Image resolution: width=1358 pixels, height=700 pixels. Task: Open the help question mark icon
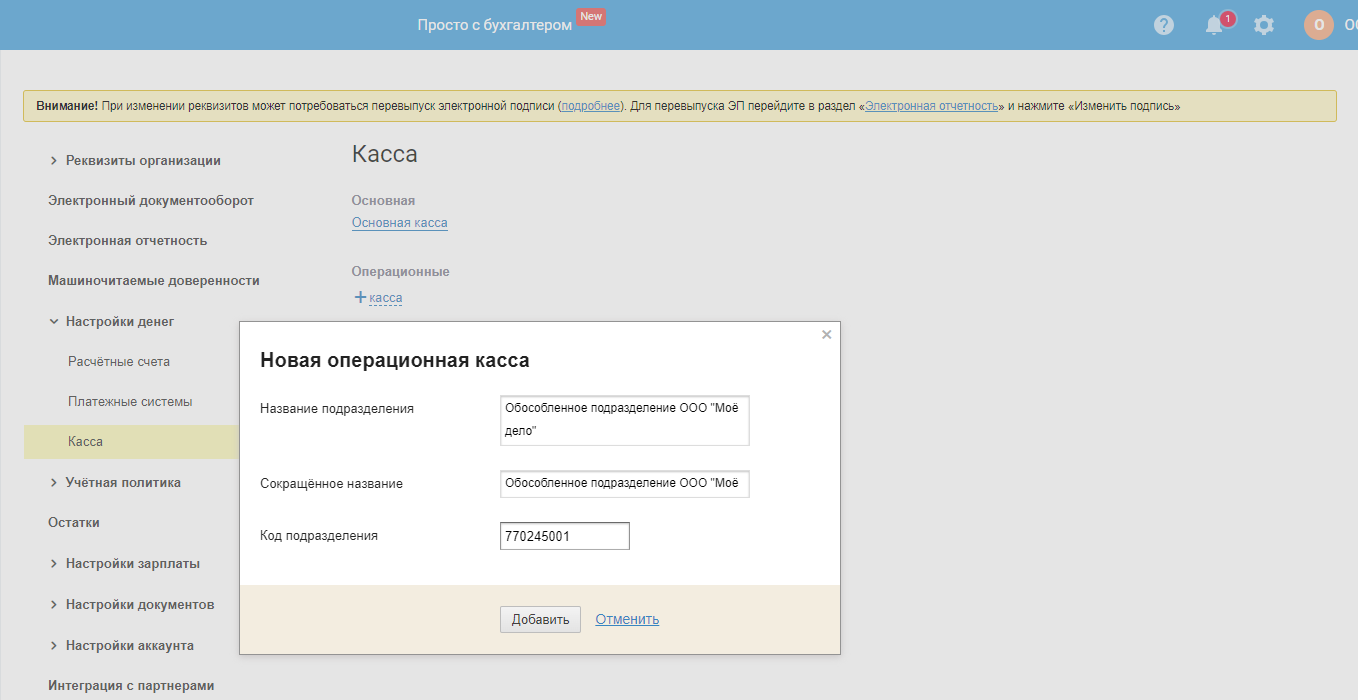1164,25
